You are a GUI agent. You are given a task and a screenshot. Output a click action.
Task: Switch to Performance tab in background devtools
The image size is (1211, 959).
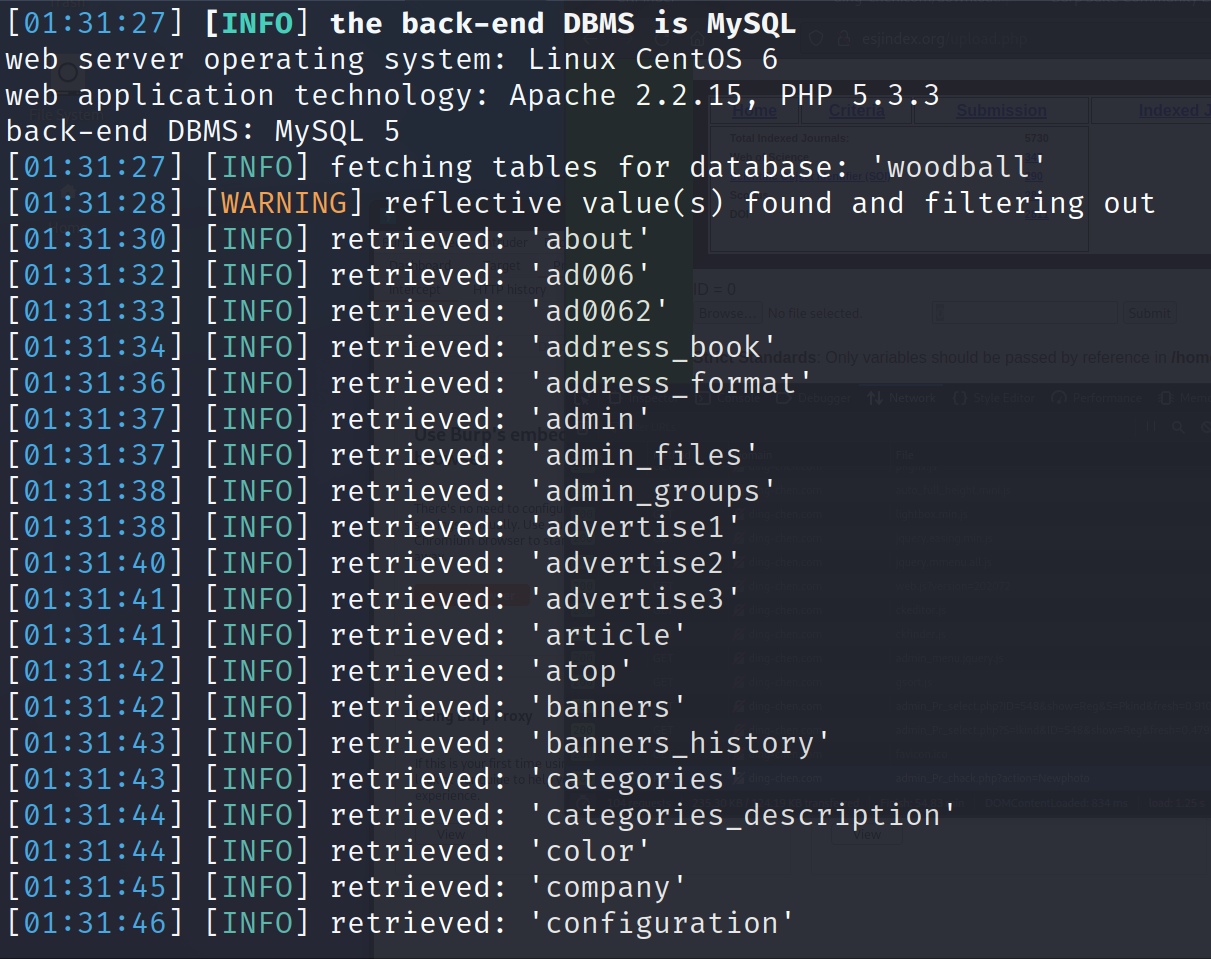click(x=1097, y=398)
